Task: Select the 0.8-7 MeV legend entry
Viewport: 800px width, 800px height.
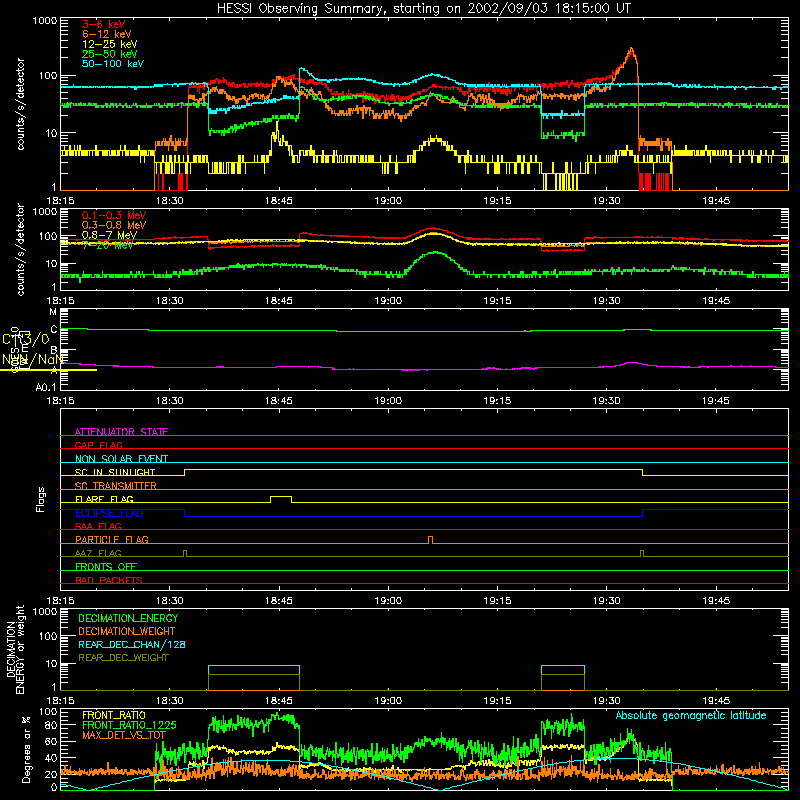Action: click(x=110, y=235)
